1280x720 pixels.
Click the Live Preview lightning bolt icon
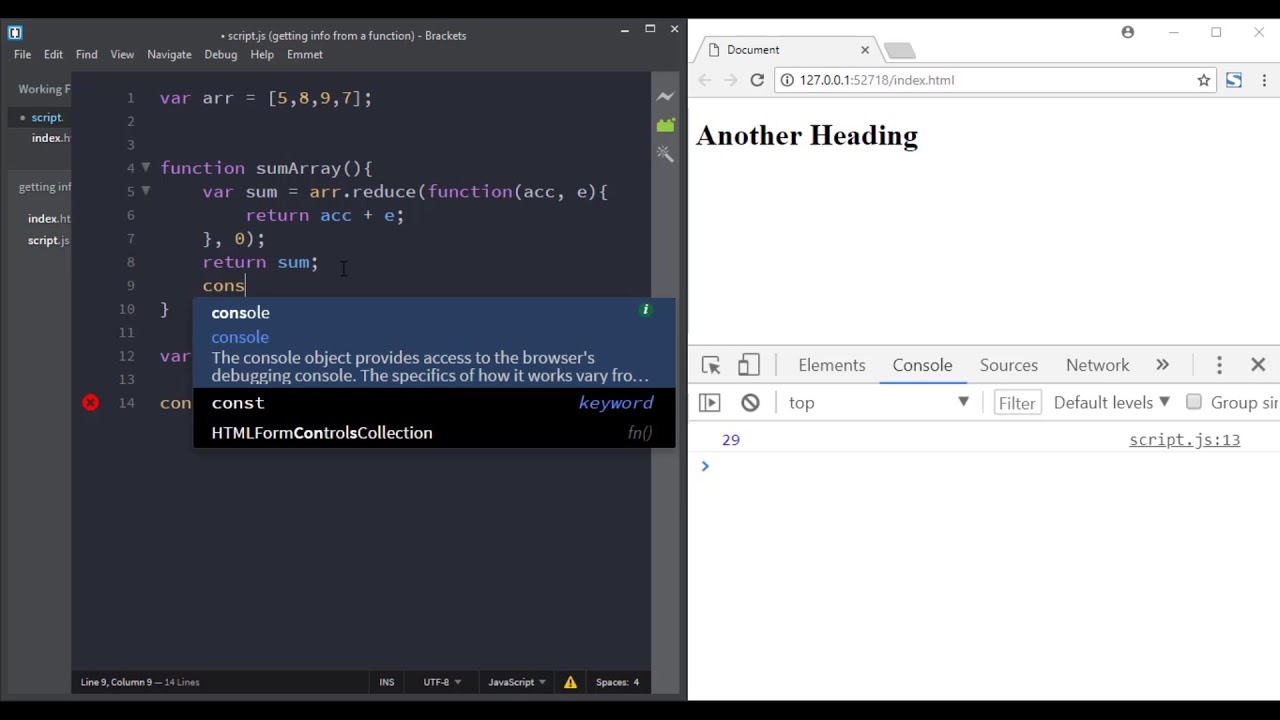665,97
